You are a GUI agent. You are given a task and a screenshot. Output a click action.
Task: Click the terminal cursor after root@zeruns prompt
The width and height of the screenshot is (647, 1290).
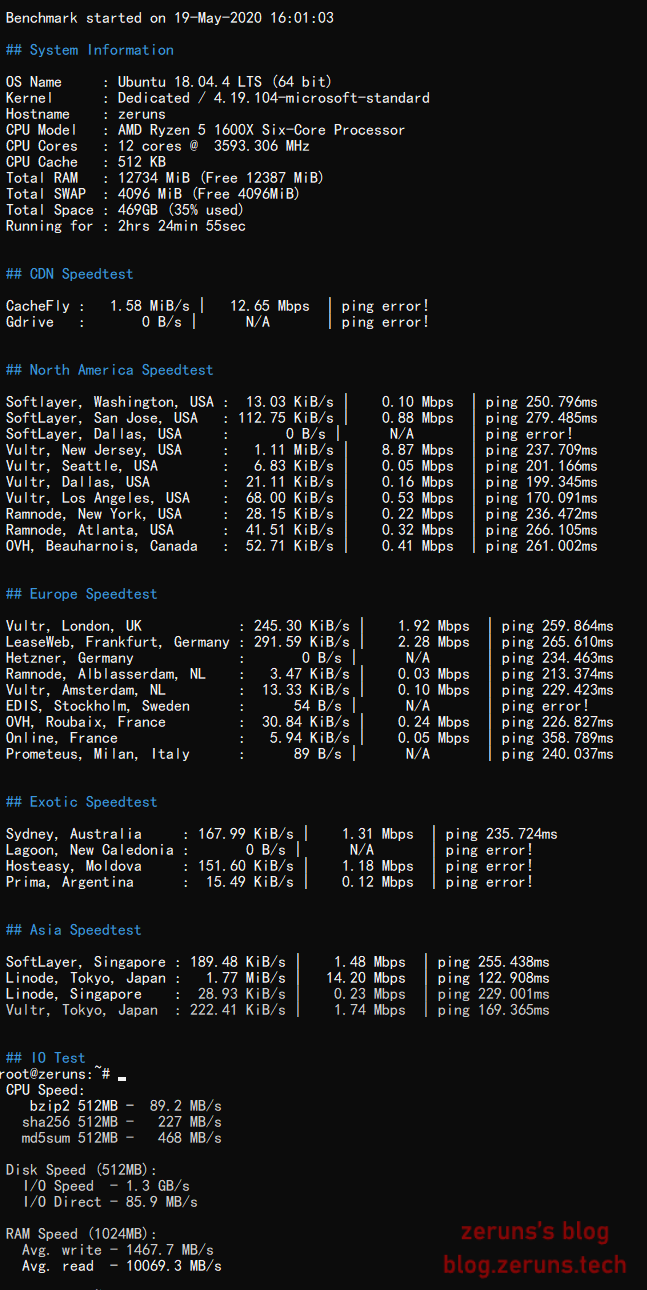(122, 1075)
